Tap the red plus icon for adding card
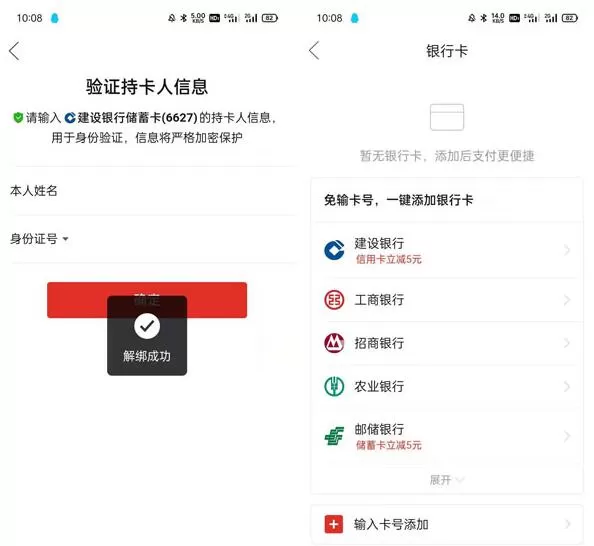This screenshot has width=594, height=546. (334, 524)
